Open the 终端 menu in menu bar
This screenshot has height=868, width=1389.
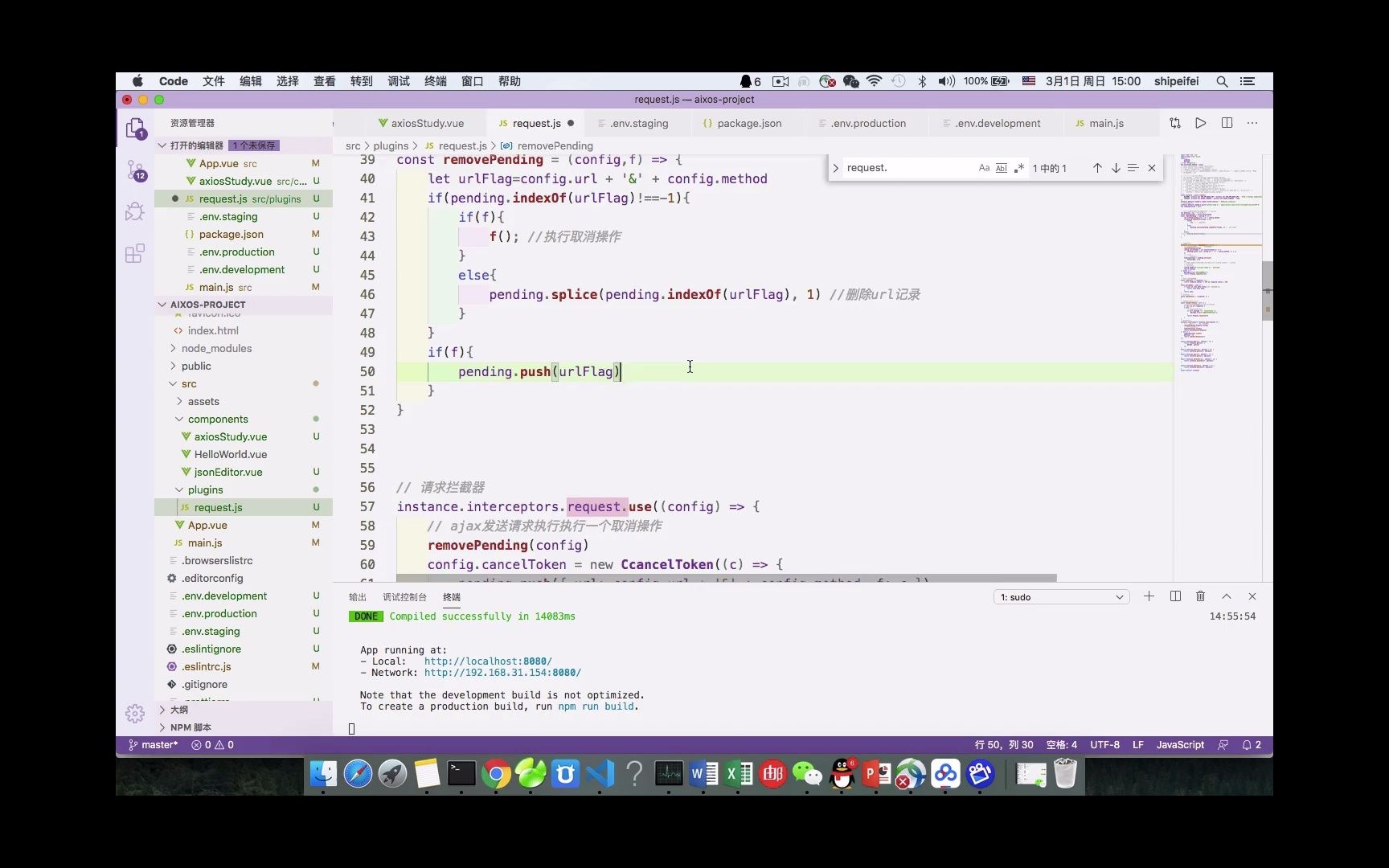436,81
